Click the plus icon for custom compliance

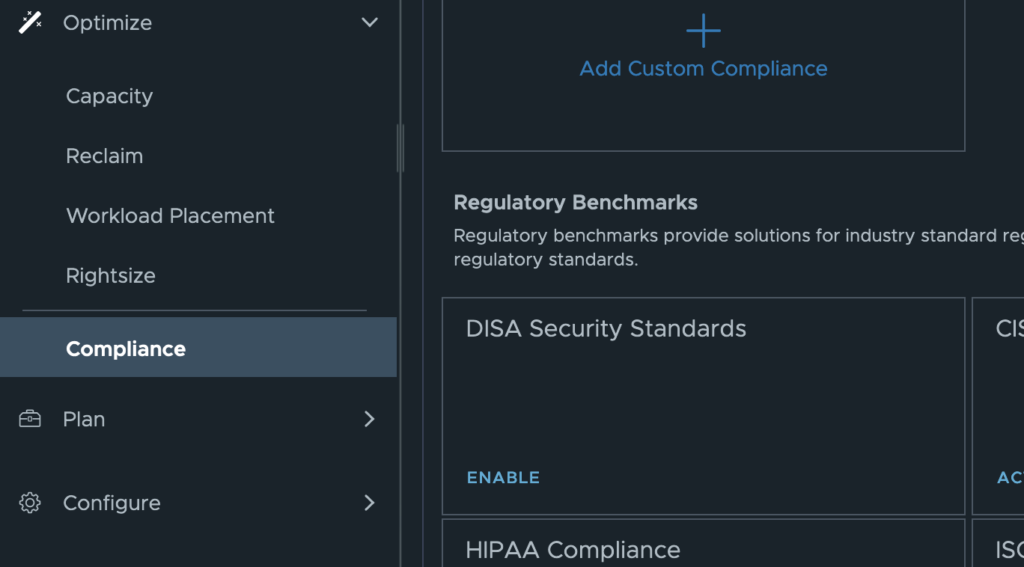pos(703,31)
